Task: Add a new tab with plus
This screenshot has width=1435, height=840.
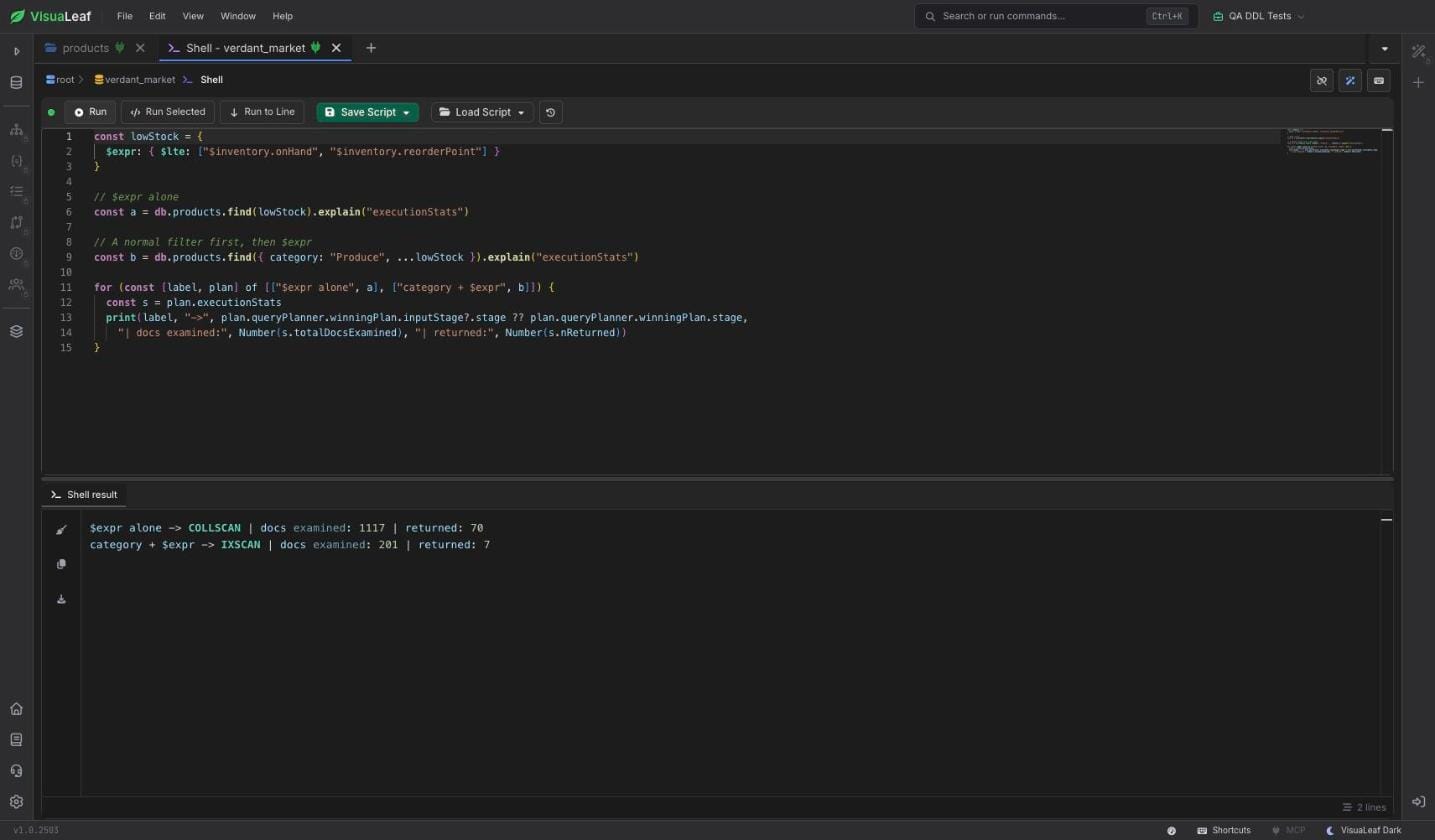Action: [x=371, y=48]
